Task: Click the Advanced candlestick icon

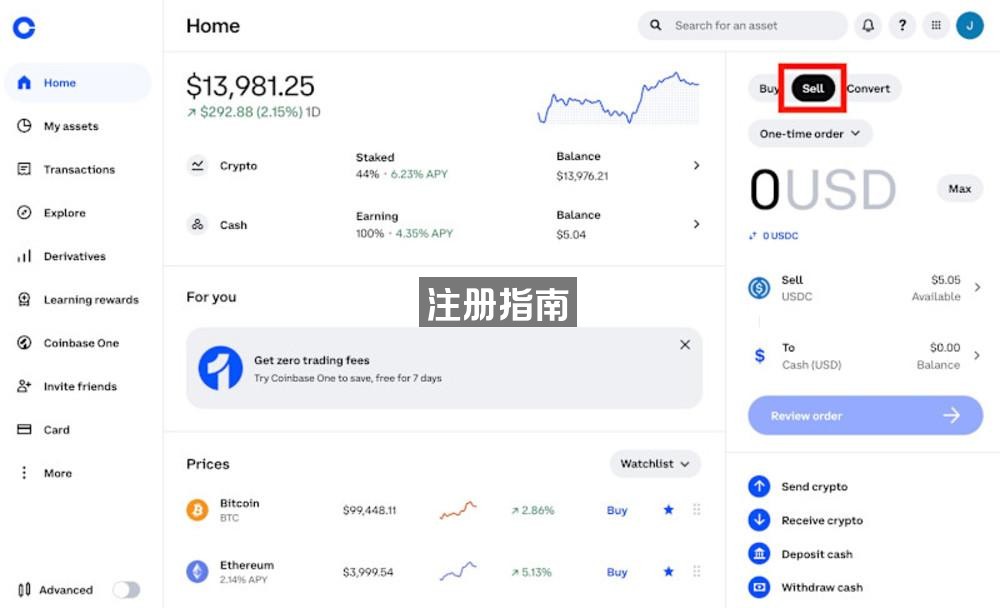Action: (x=24, y=589)
